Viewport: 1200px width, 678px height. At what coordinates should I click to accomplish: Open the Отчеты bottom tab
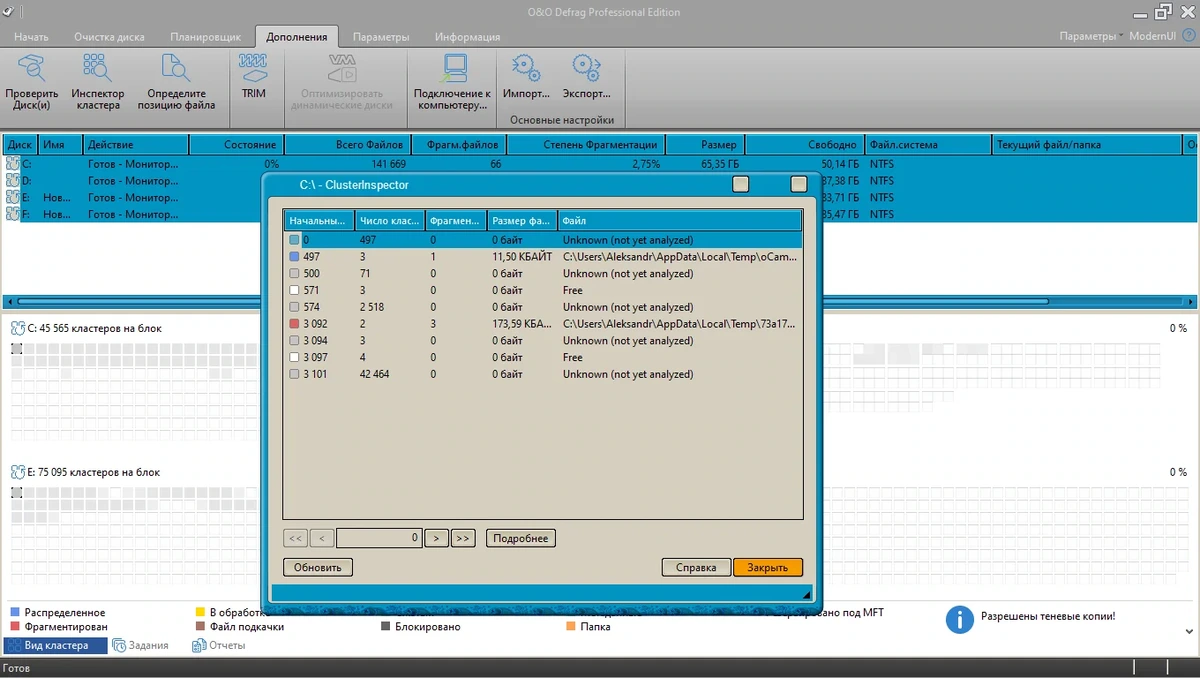pos(218,646)
